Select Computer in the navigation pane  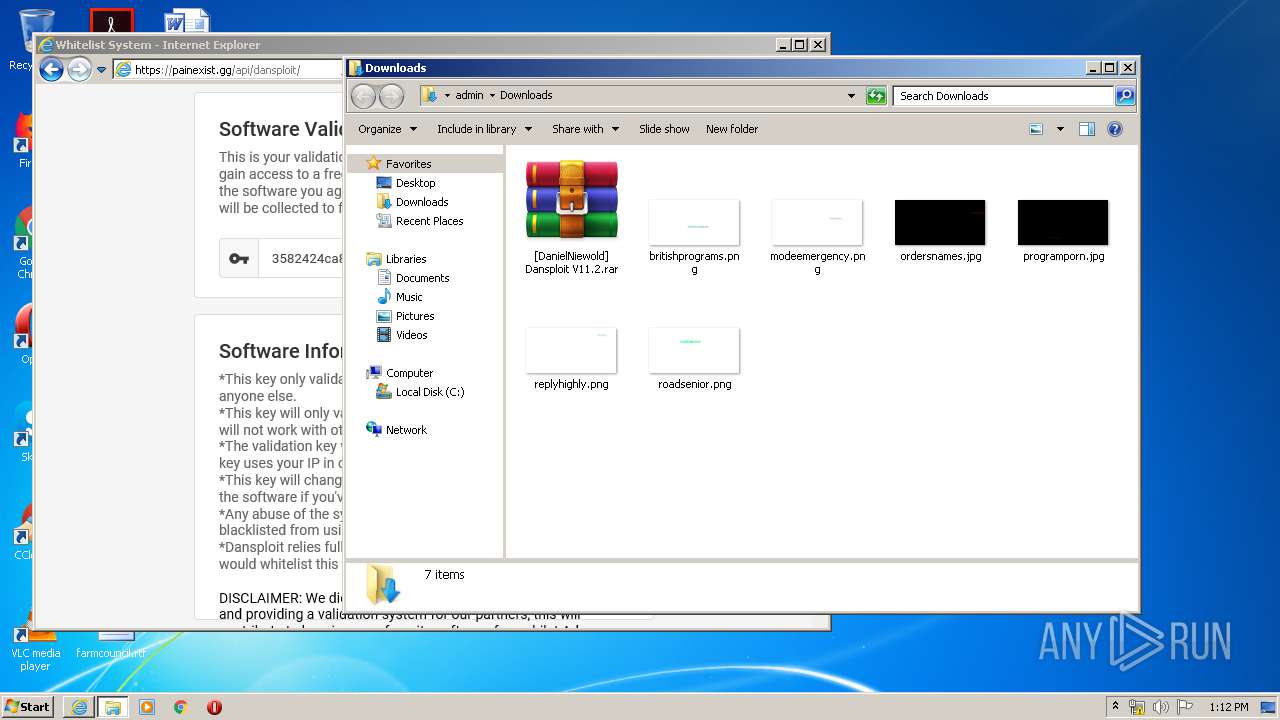[409, 373]
